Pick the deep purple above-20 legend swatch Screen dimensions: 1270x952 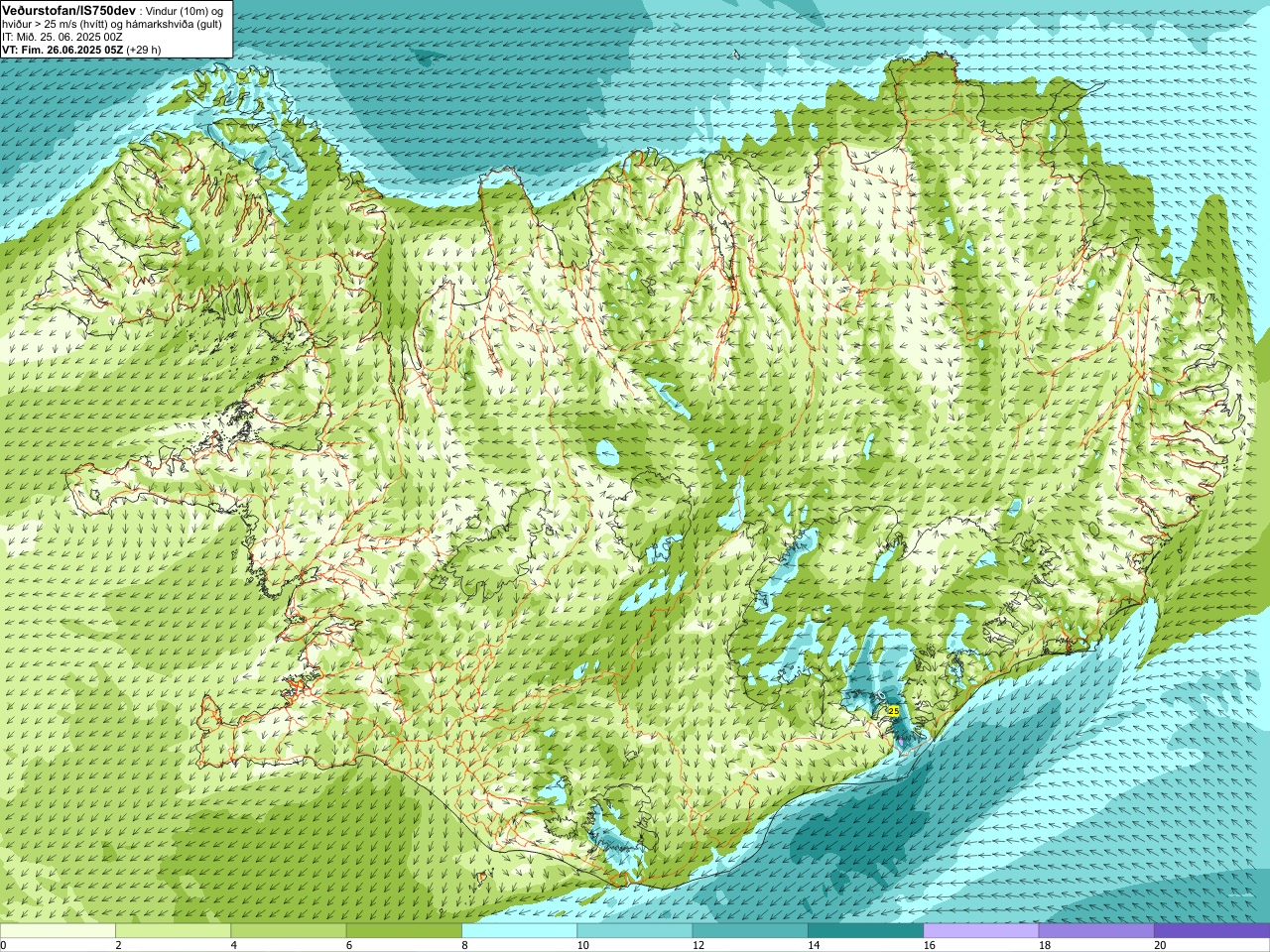[x=1211, y=931]
